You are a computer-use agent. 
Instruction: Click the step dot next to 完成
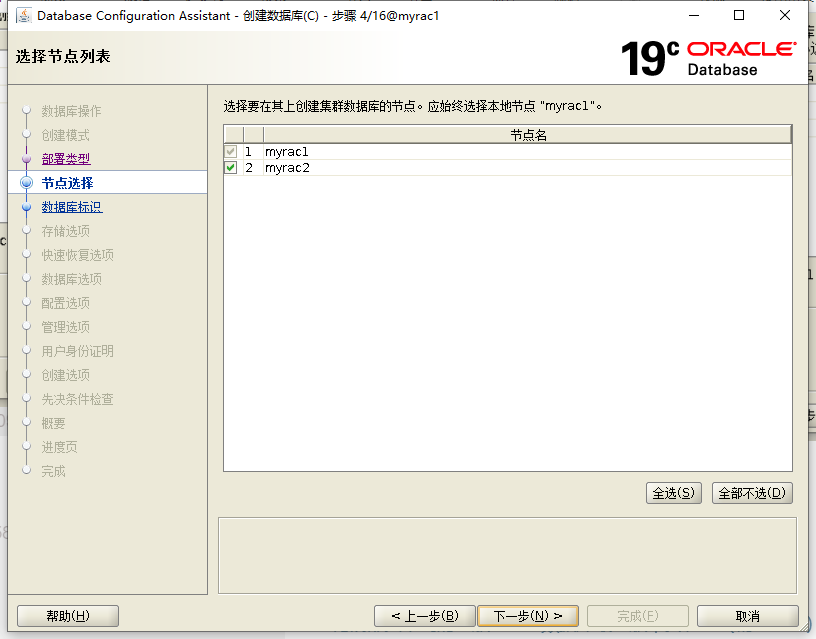click(x=27, y=471)
